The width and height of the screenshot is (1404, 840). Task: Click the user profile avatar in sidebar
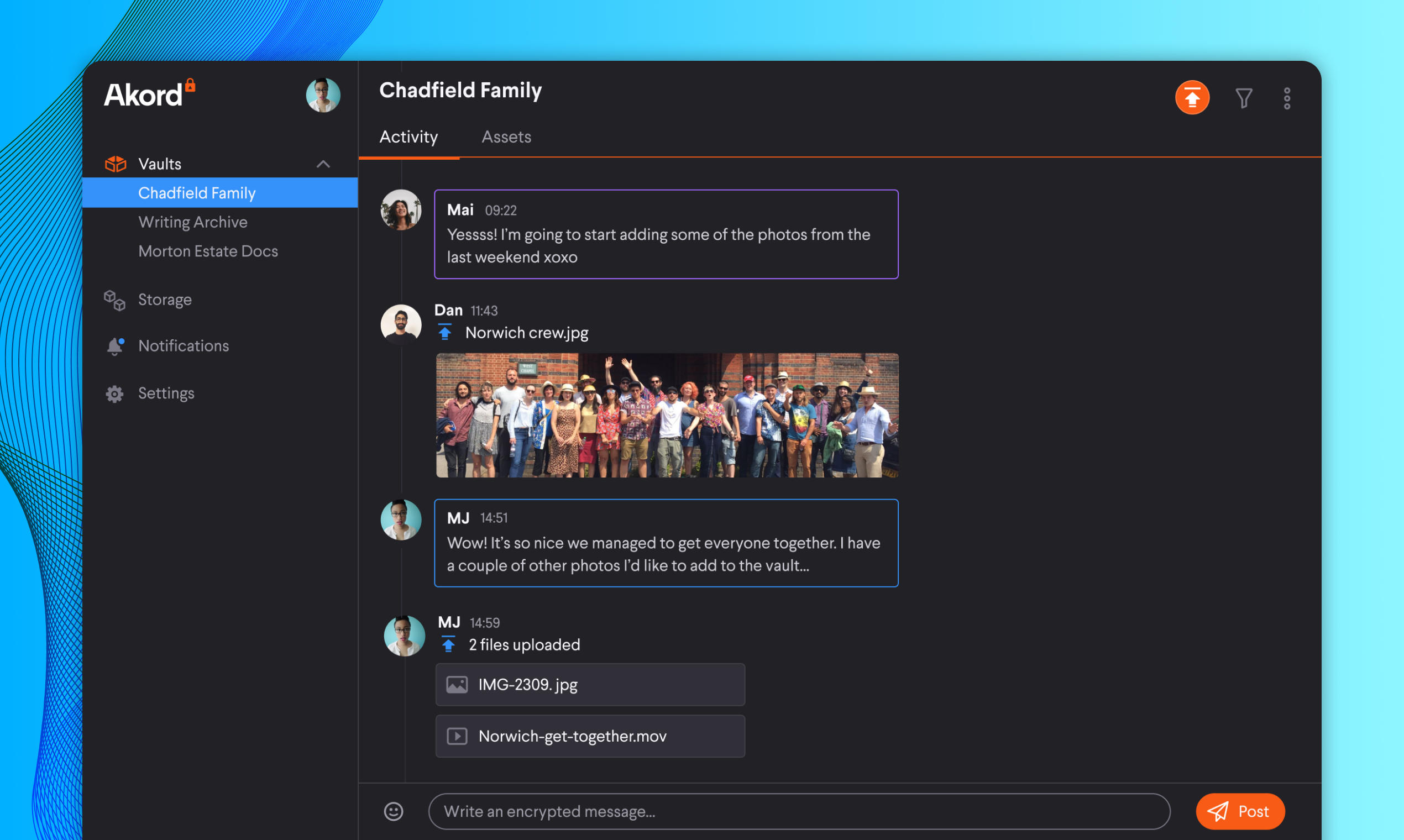coord(323,95)
